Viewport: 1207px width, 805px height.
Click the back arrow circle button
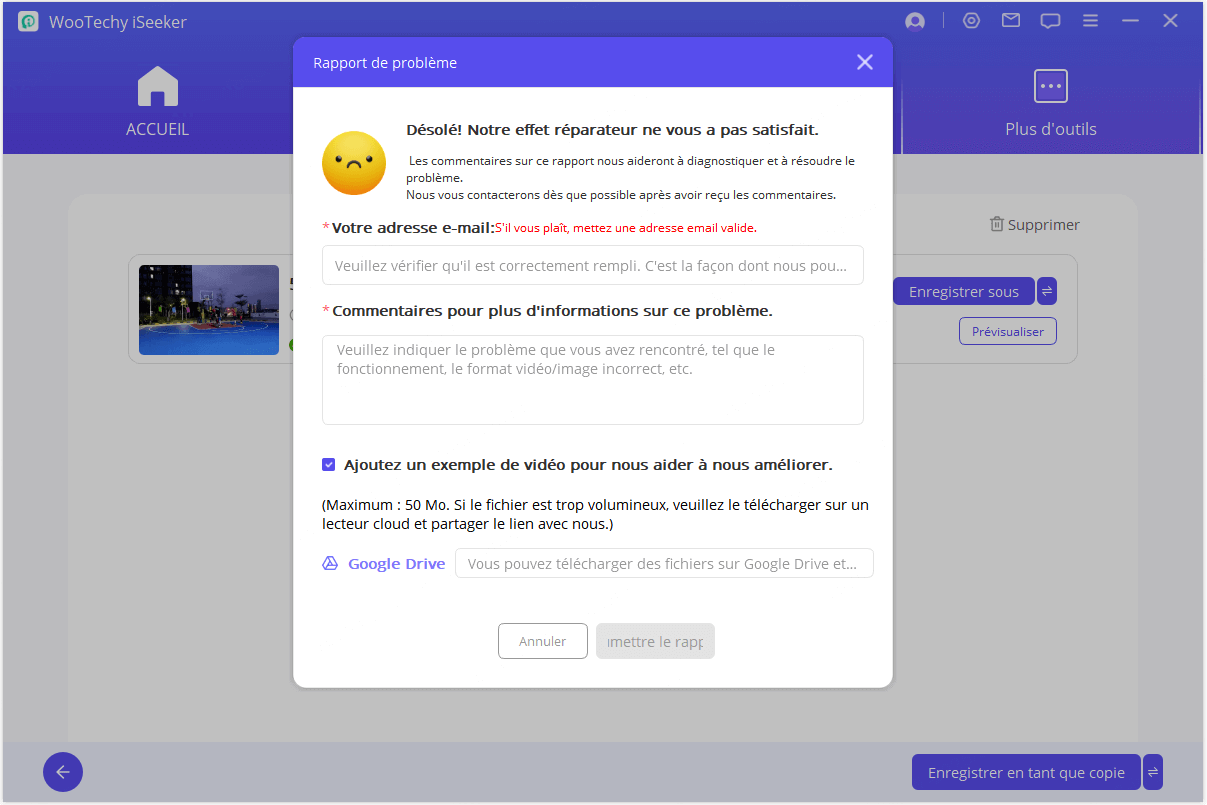(63, 772)
